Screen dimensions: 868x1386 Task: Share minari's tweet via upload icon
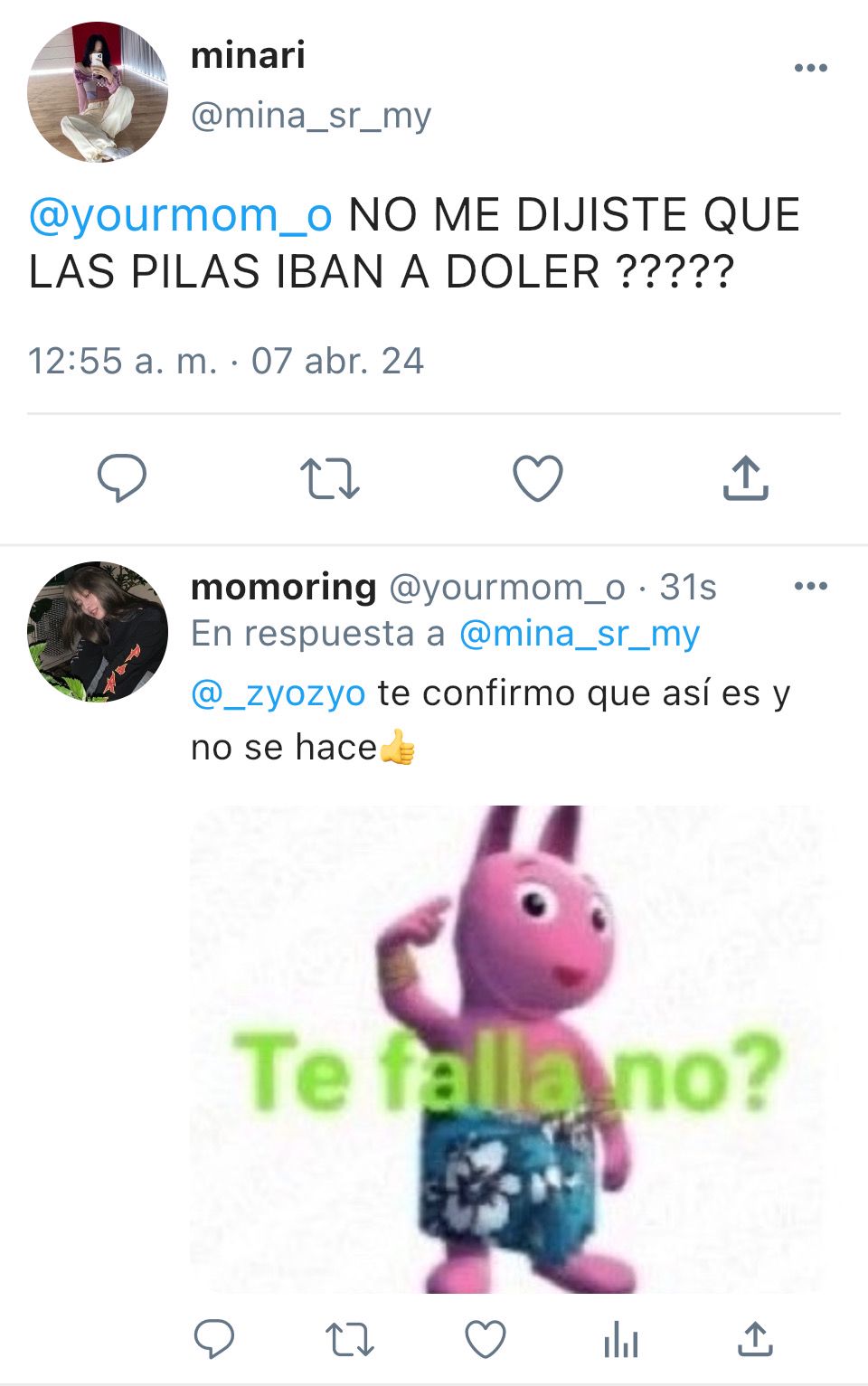pos(745,477)
